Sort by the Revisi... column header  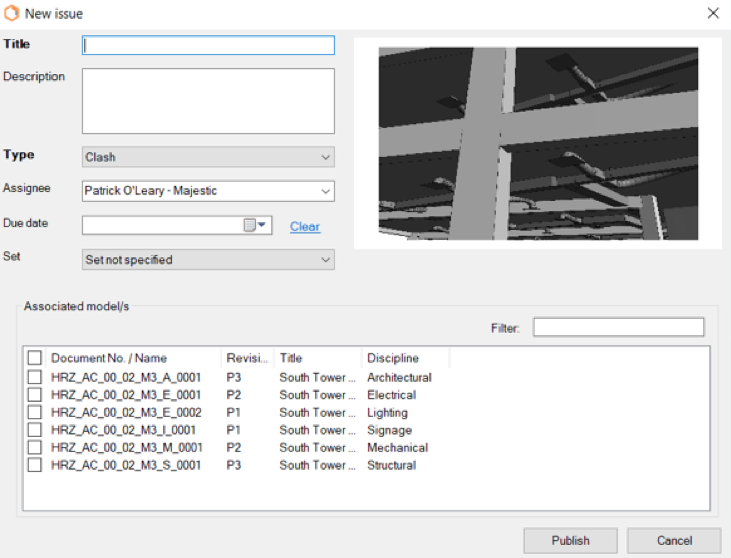pyautogui.click(x=247, y=358)
